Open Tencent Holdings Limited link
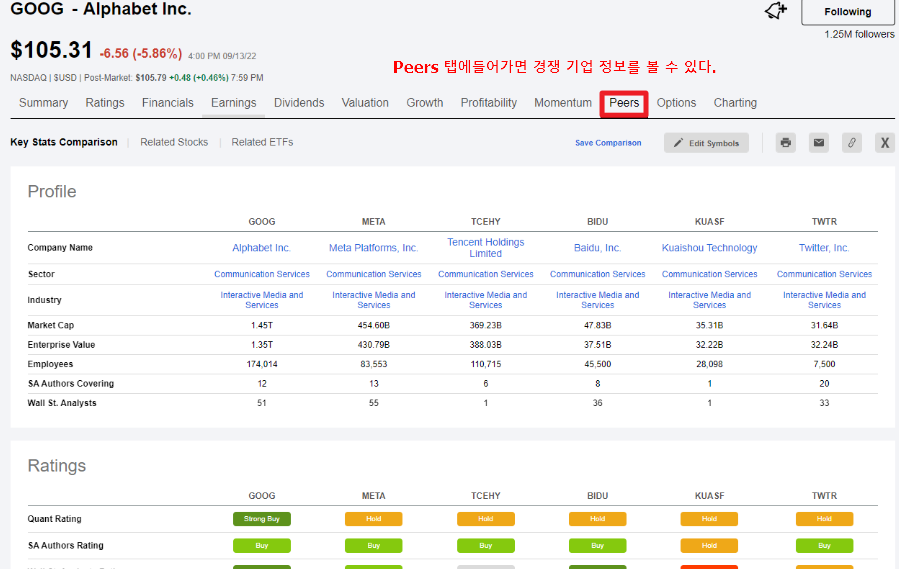 coord(486,248)
